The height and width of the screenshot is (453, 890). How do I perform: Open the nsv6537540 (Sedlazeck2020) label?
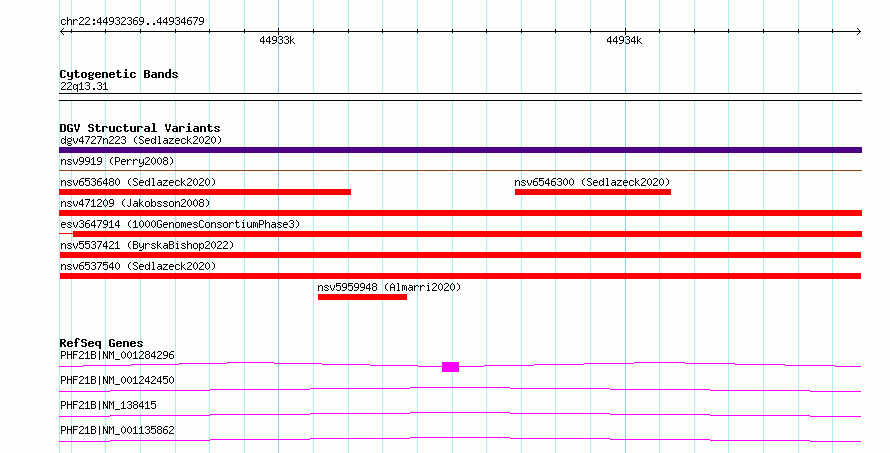click(x=138, y=266)
